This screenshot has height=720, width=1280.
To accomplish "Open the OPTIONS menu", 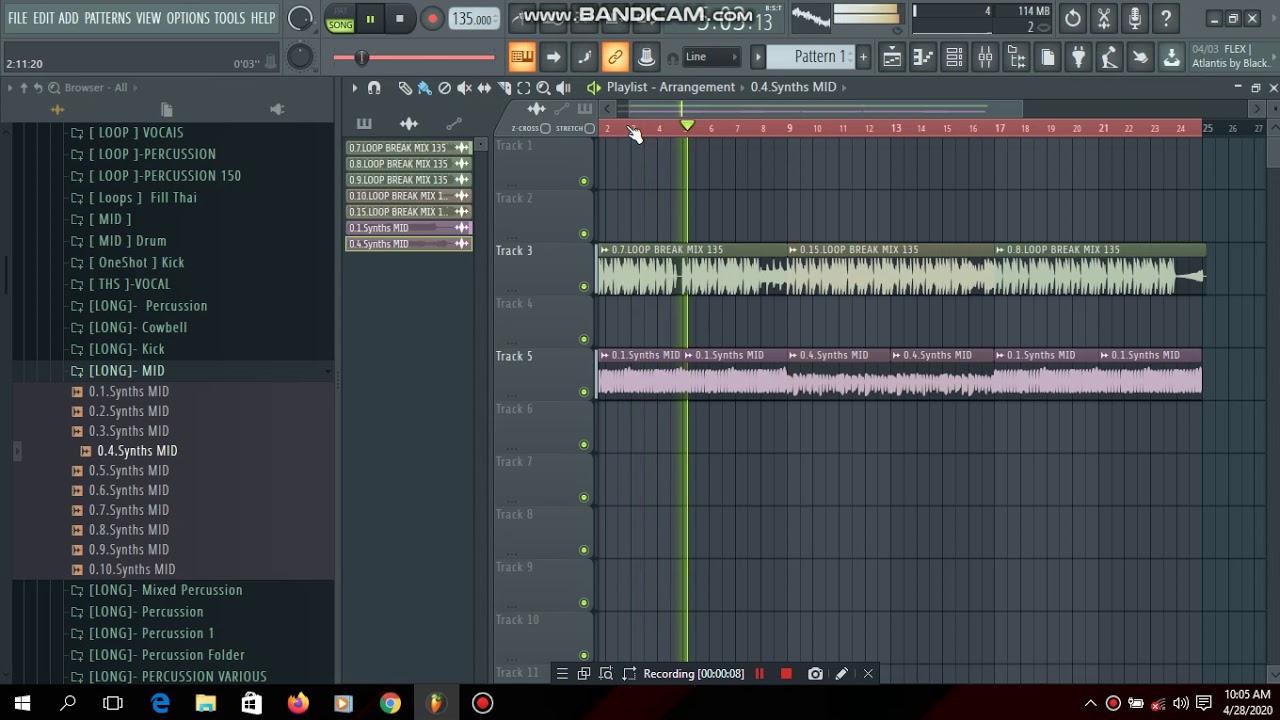I will pos(188,18).
